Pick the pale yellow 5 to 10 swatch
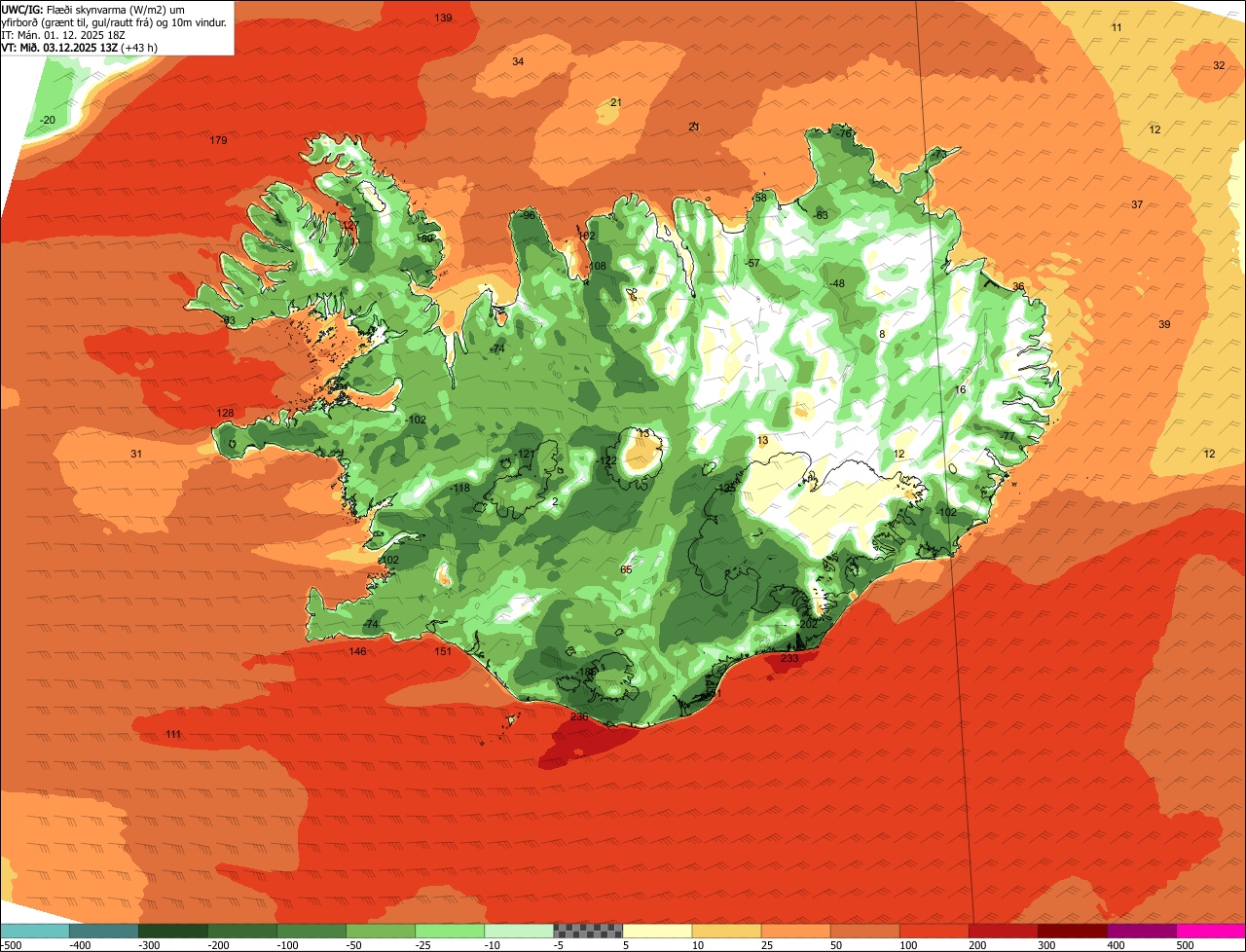The image size is (1246, 952). click(657, 931)
